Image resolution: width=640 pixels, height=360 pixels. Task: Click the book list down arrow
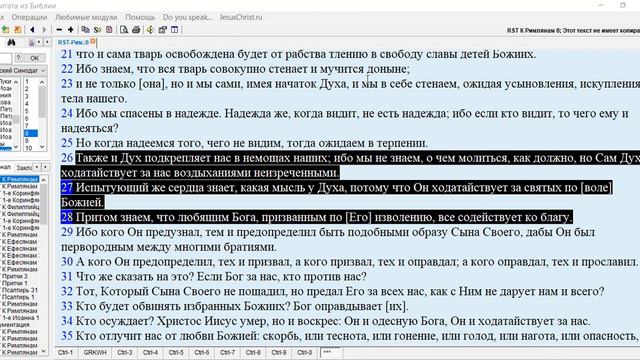16,147
